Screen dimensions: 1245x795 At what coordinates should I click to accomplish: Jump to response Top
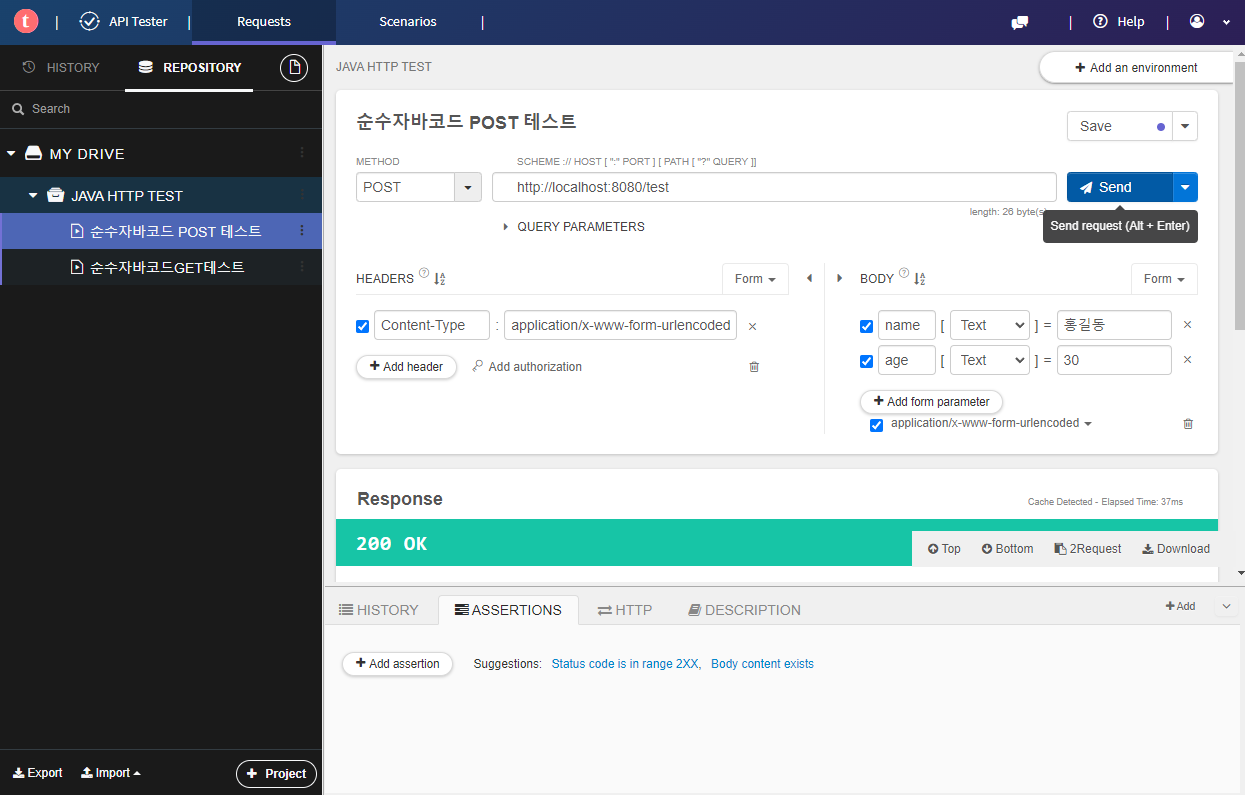click(x=944, y=549)
